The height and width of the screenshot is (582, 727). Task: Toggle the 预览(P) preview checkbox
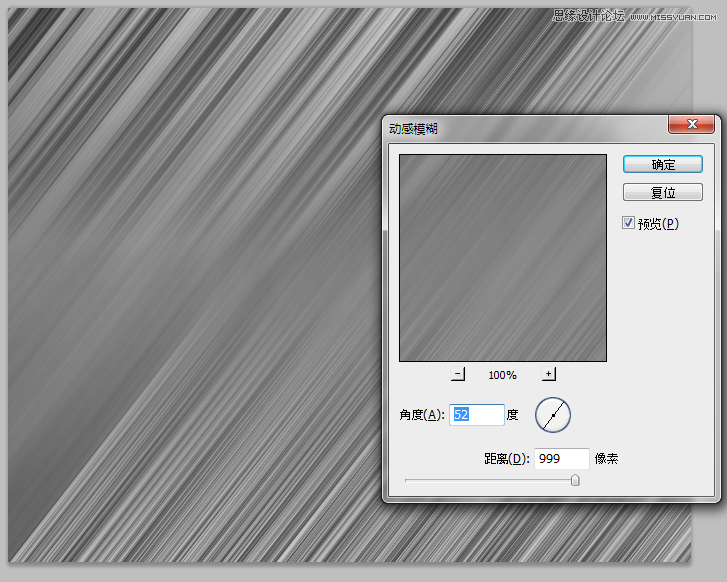pos(628,223)
